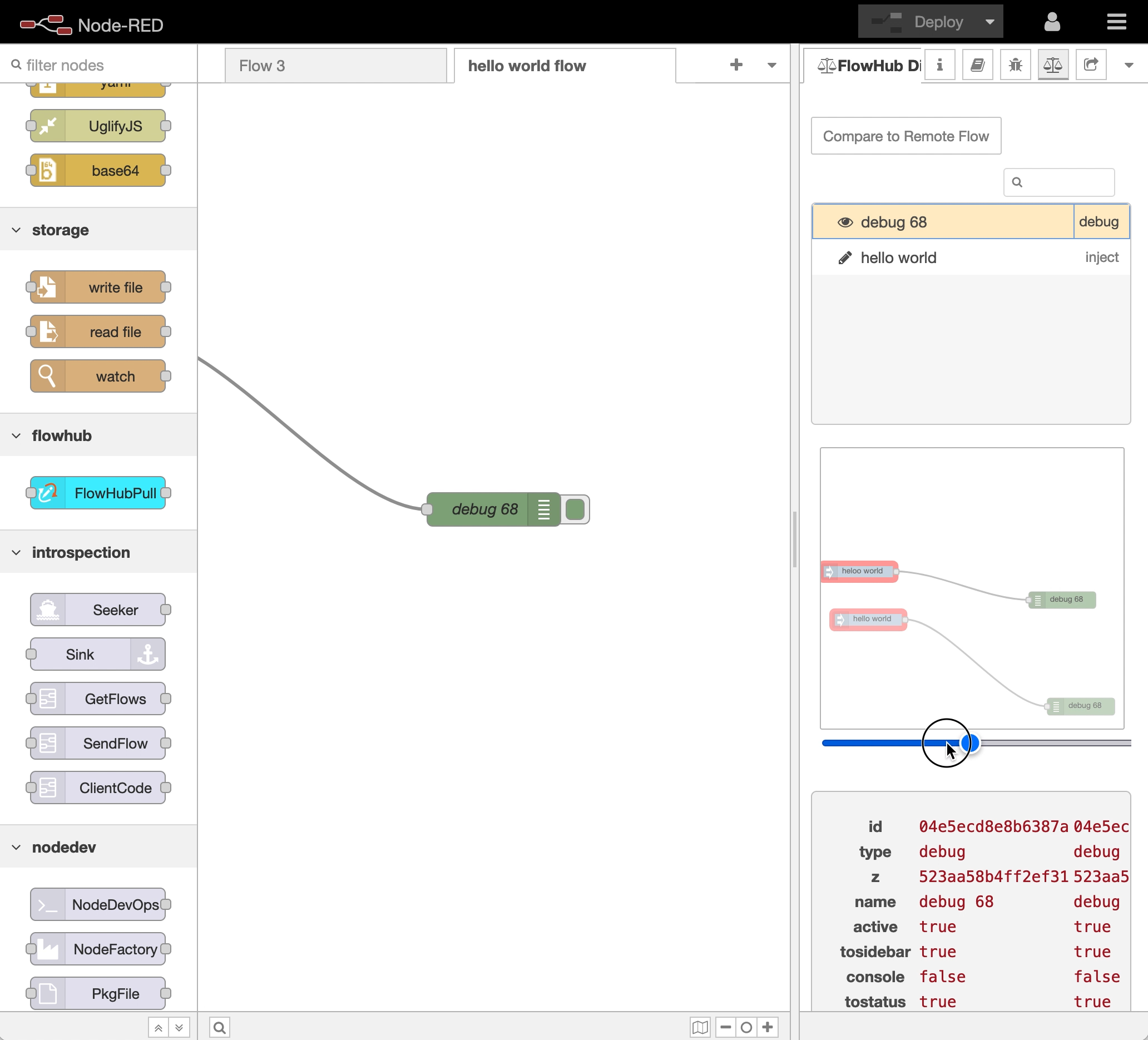Open the sidebar tabs dropdown arrow
This screenshot has height=1040, width=1148.
click(1129, 65)
